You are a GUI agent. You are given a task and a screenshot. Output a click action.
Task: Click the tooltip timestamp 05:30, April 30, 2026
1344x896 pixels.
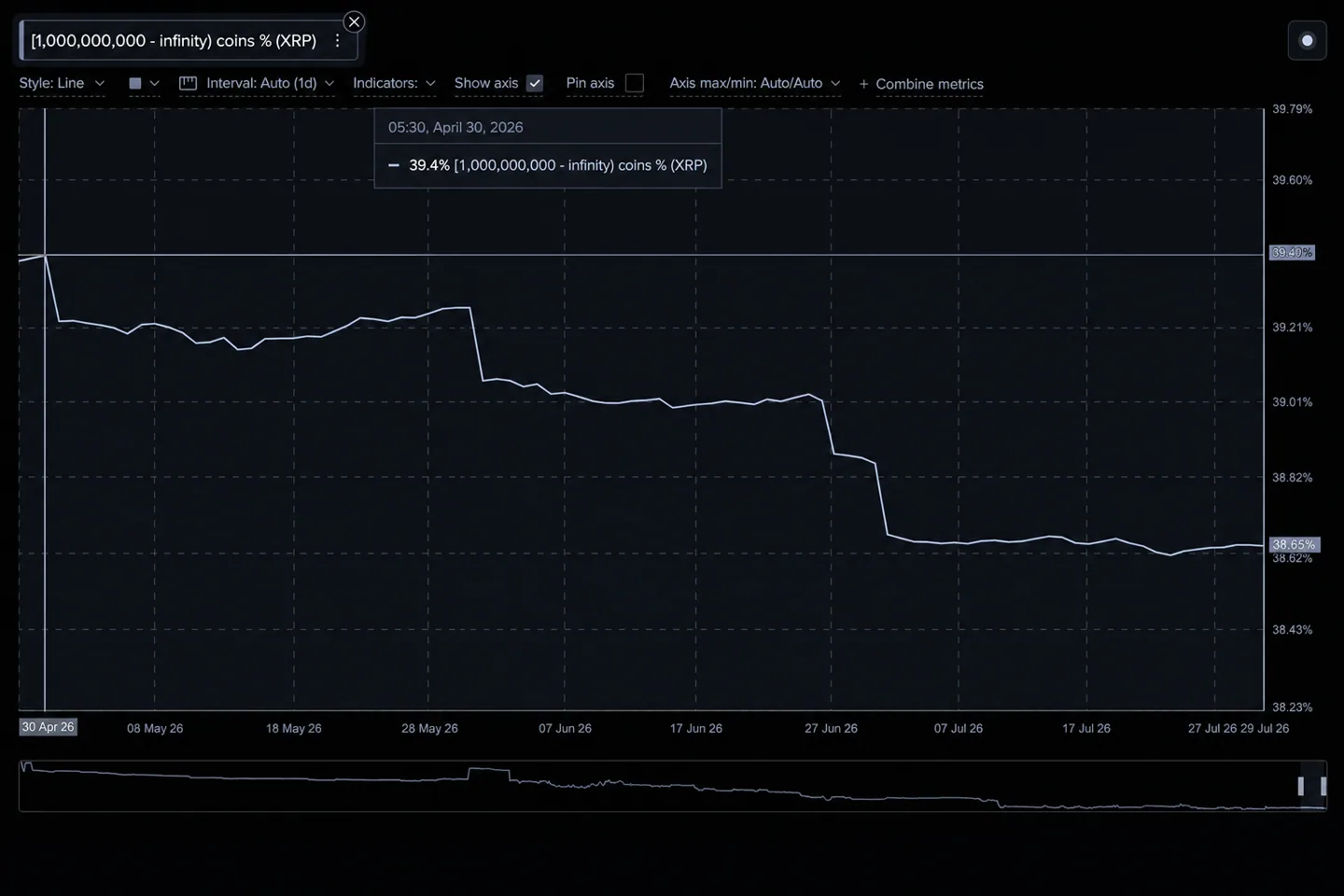coord(455,128)
